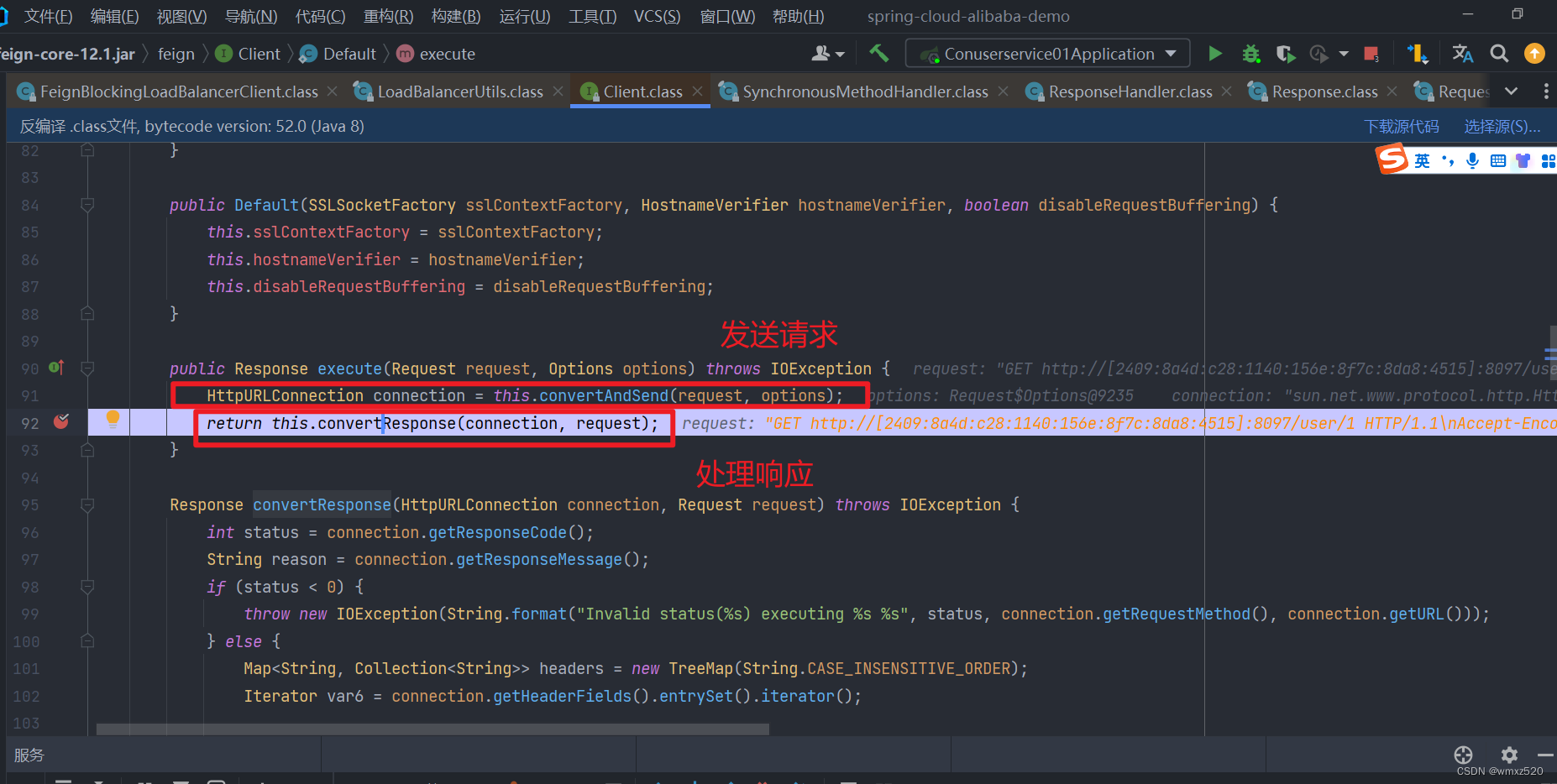Open the Git update project icon
The height and width of the screenshot is (784, 1557).
pos(1418,54)
